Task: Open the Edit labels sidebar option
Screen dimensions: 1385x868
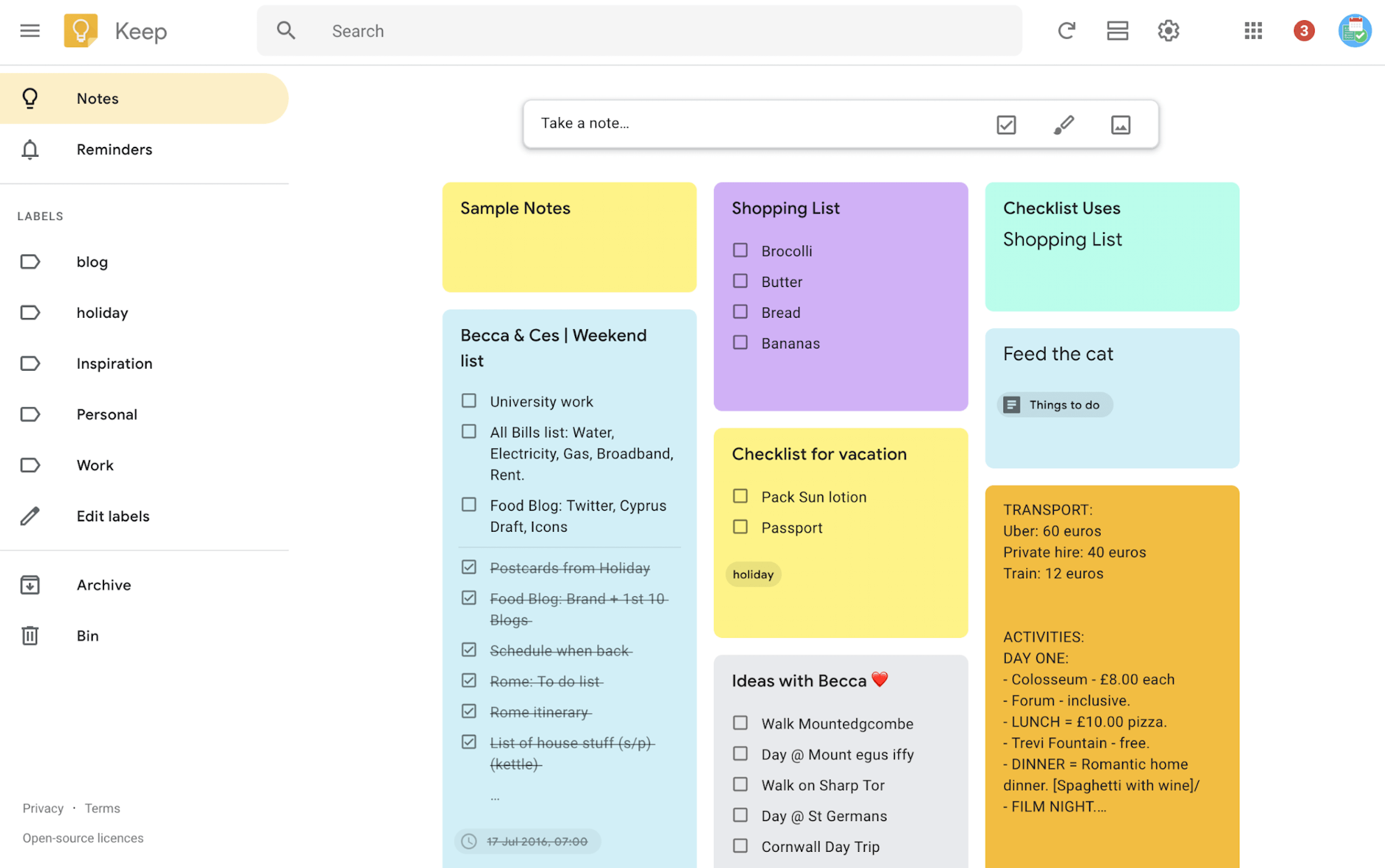Action: coord(113,516)
